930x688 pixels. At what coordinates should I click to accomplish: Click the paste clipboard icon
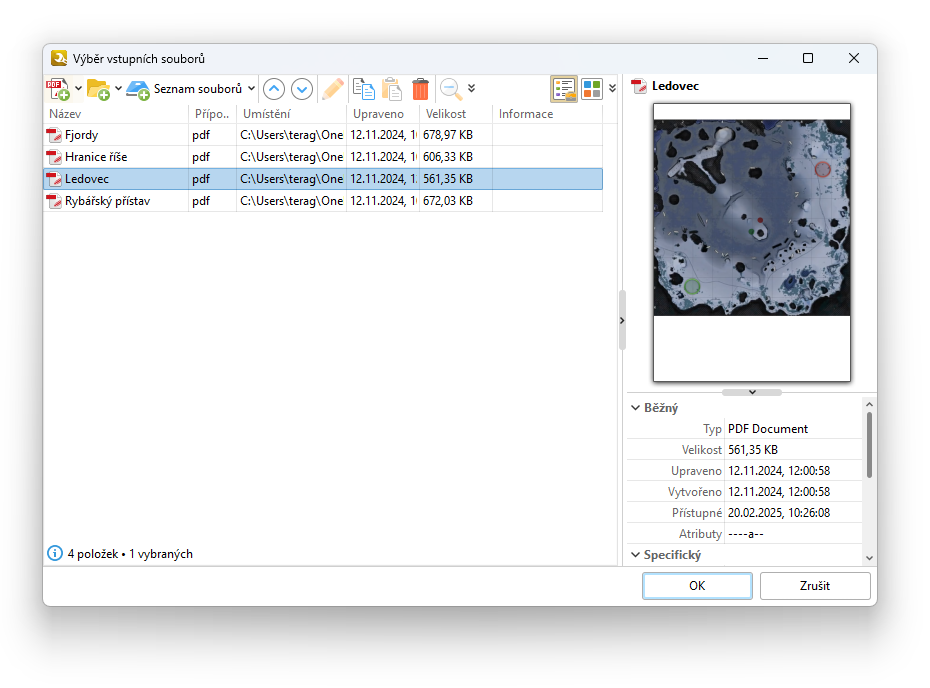[x=391, y=89]
